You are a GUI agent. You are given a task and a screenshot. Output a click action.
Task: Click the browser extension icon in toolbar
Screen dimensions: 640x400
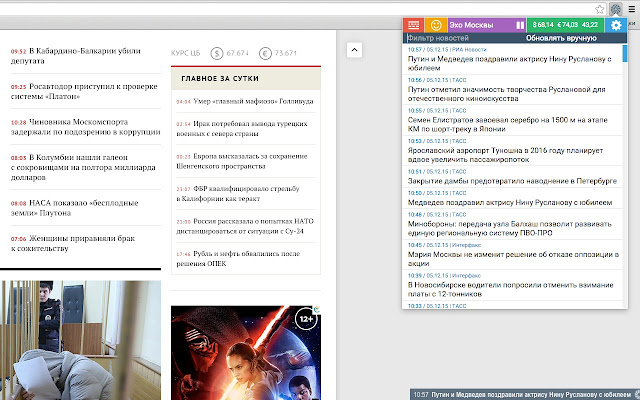(x=616, y=9)
